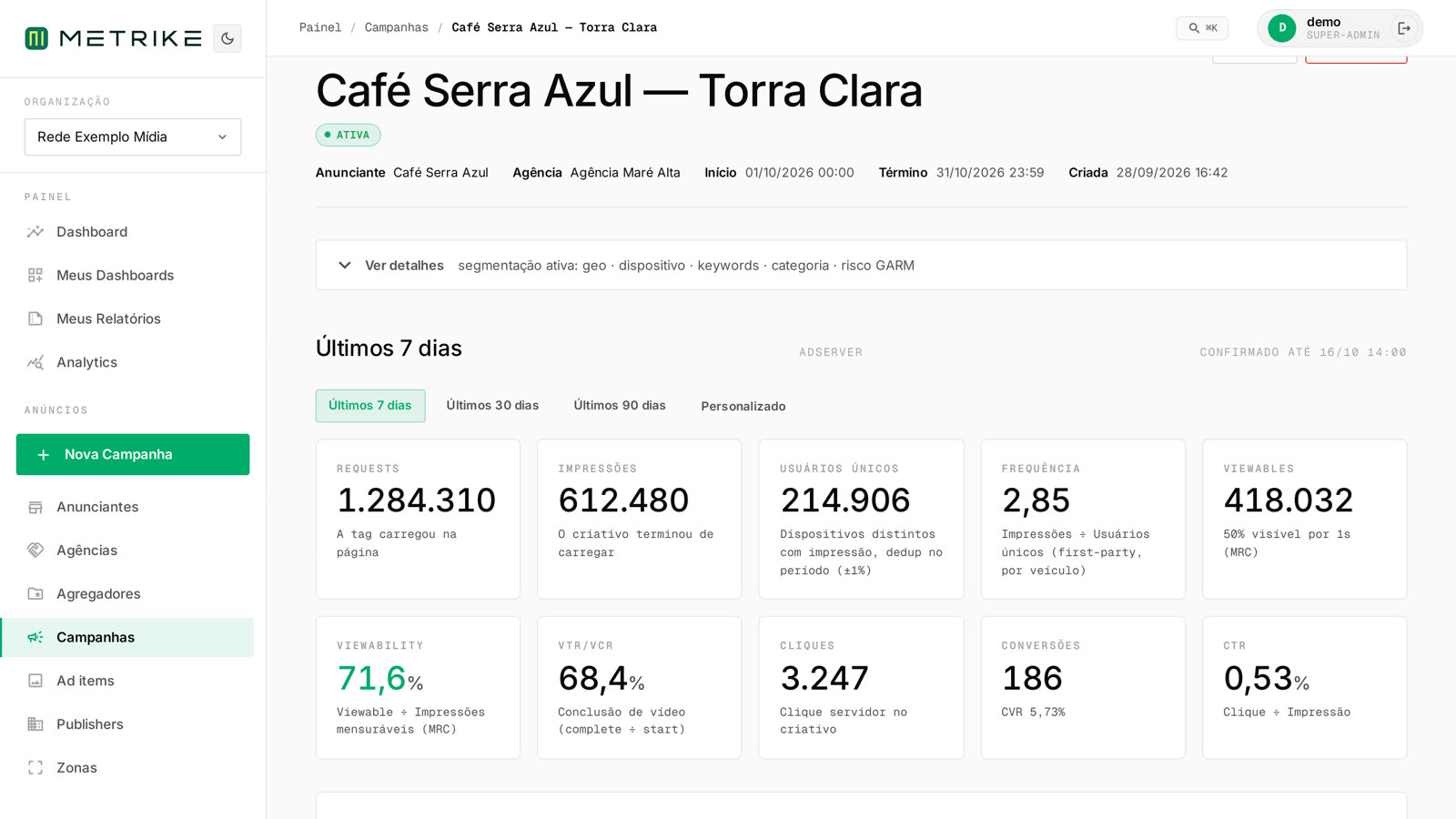Click the Campanhas megaphone icon

tap(35, 637)
